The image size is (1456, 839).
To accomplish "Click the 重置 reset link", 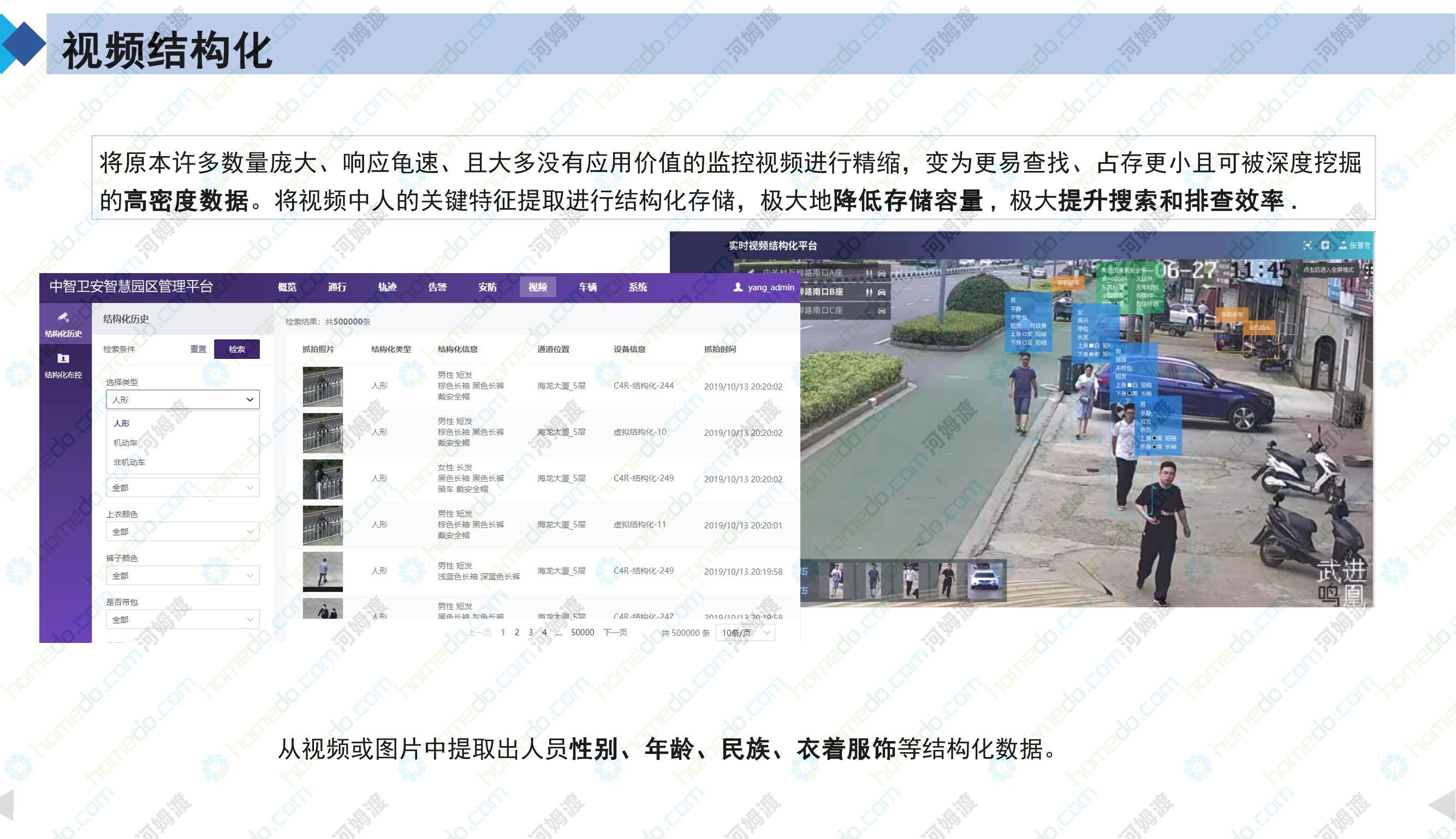I will (198, 349).
